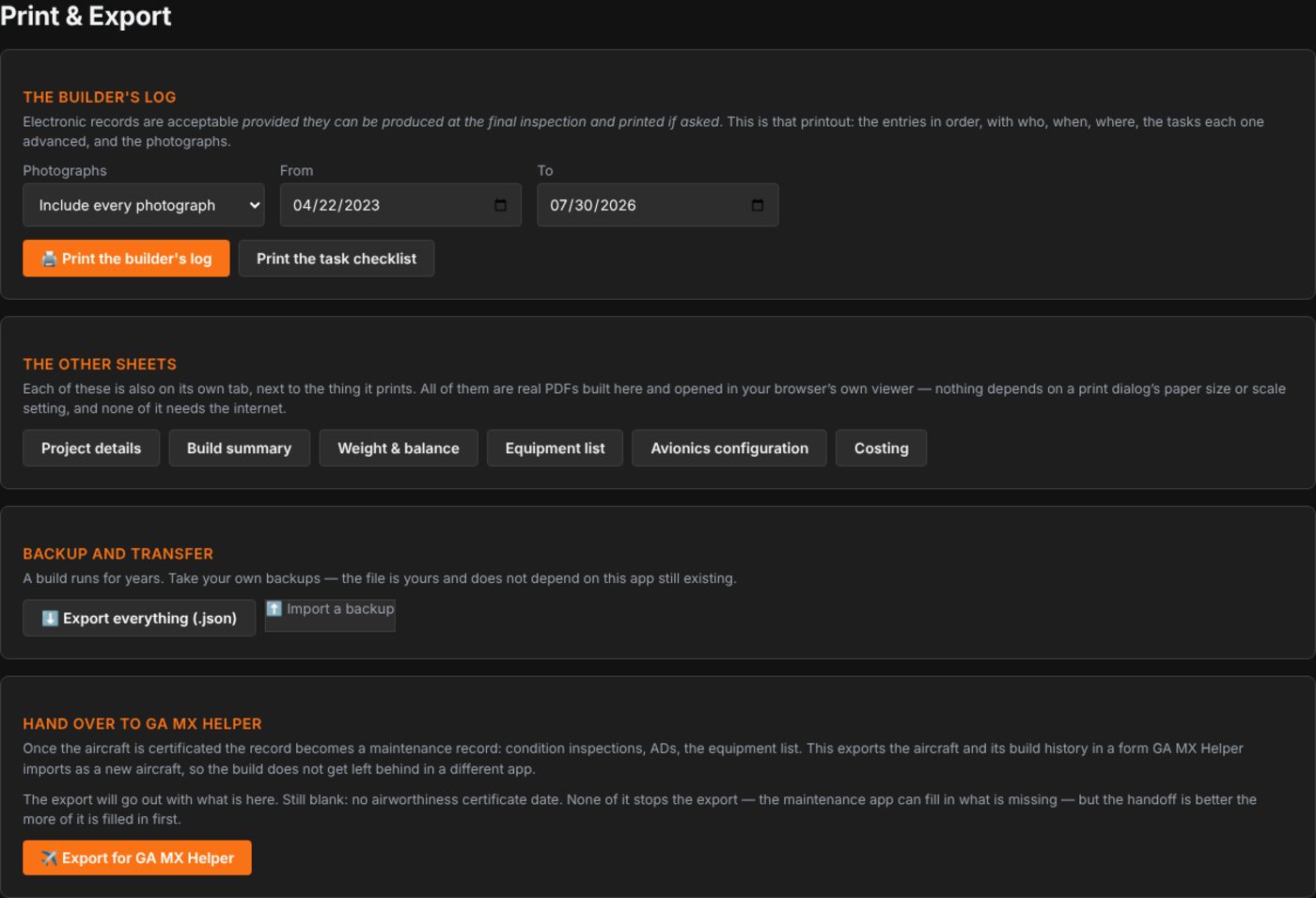Open the Avionics configuration sheet
Screen dimensions: 1316x898
[x=729, y=449]
